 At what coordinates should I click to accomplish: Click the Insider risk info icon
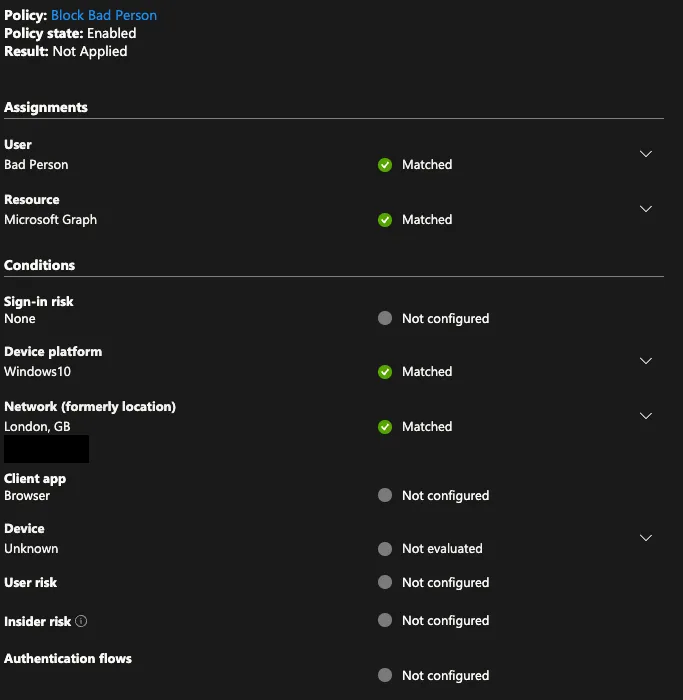tap(81, 621)
